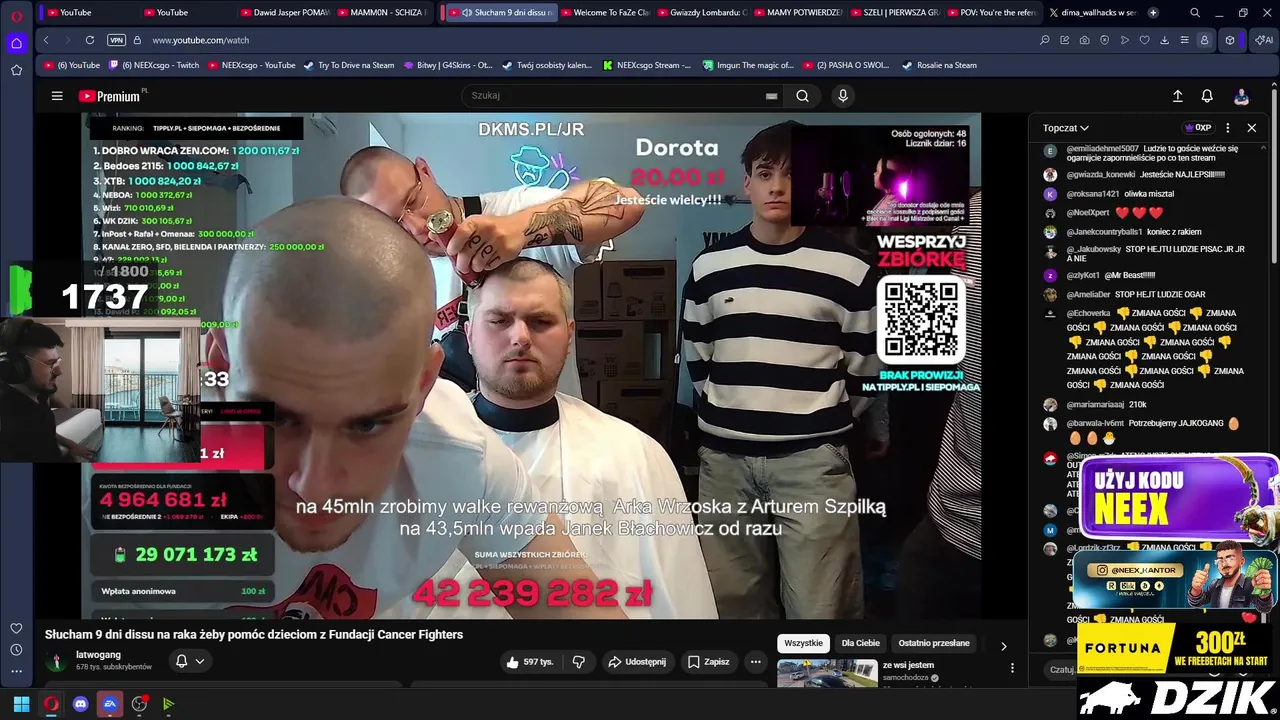The image size is (1280, 720).
Task: Open Opera sidebar heart icon
Action: pos(16,628)
